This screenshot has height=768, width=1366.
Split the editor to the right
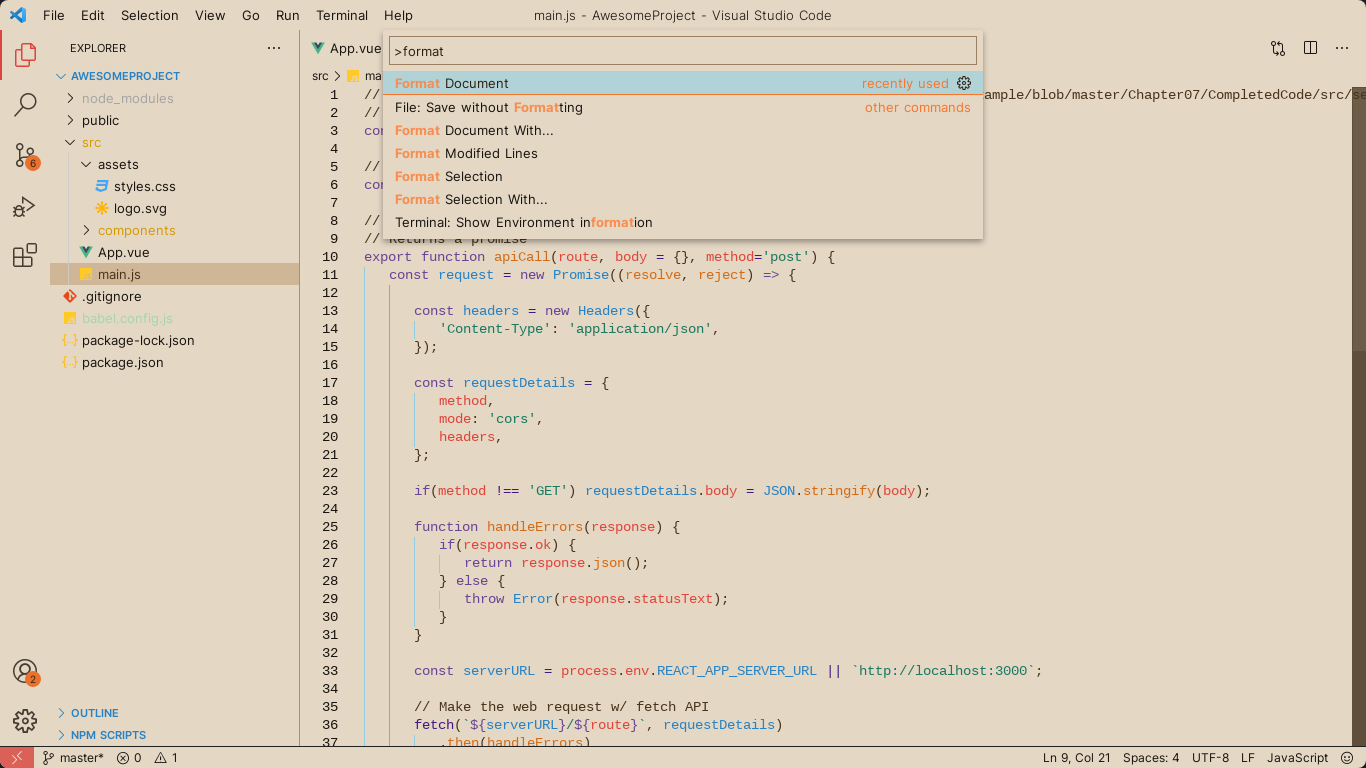(x=1310, y=48)
